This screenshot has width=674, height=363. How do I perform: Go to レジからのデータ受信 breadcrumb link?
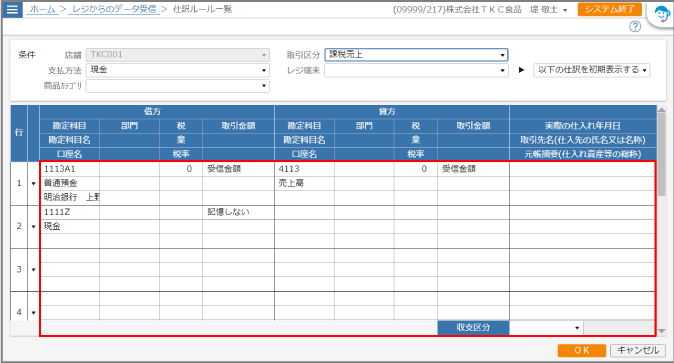[x=114, y=9]
